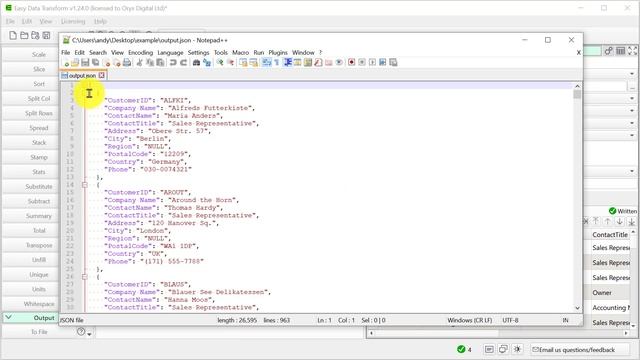Open Folder as Workspace toolbar icon
The image size is (640, 360).
click(329, 62)
